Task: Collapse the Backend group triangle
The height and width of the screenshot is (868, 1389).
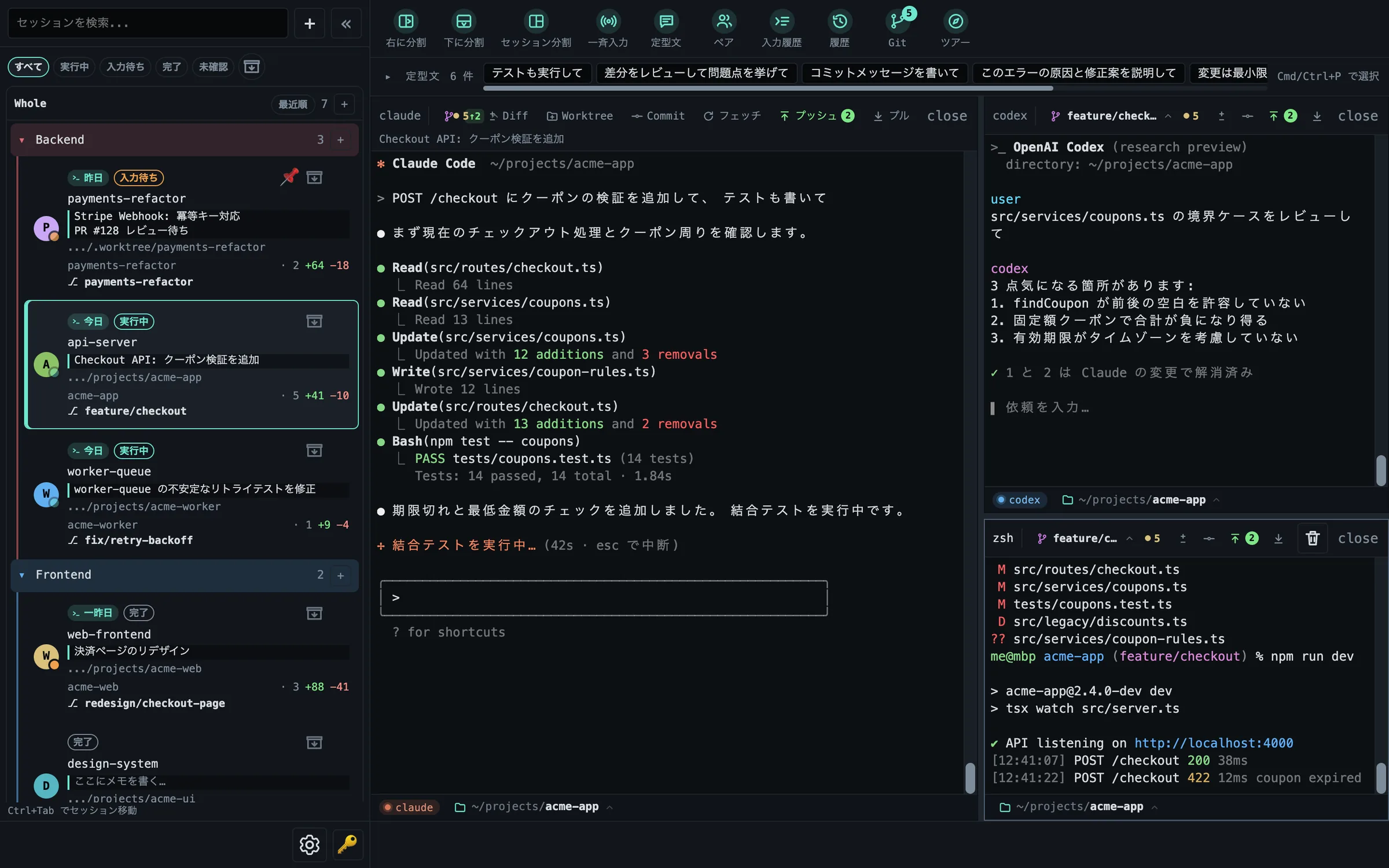Action: click(x=22, y=140)
